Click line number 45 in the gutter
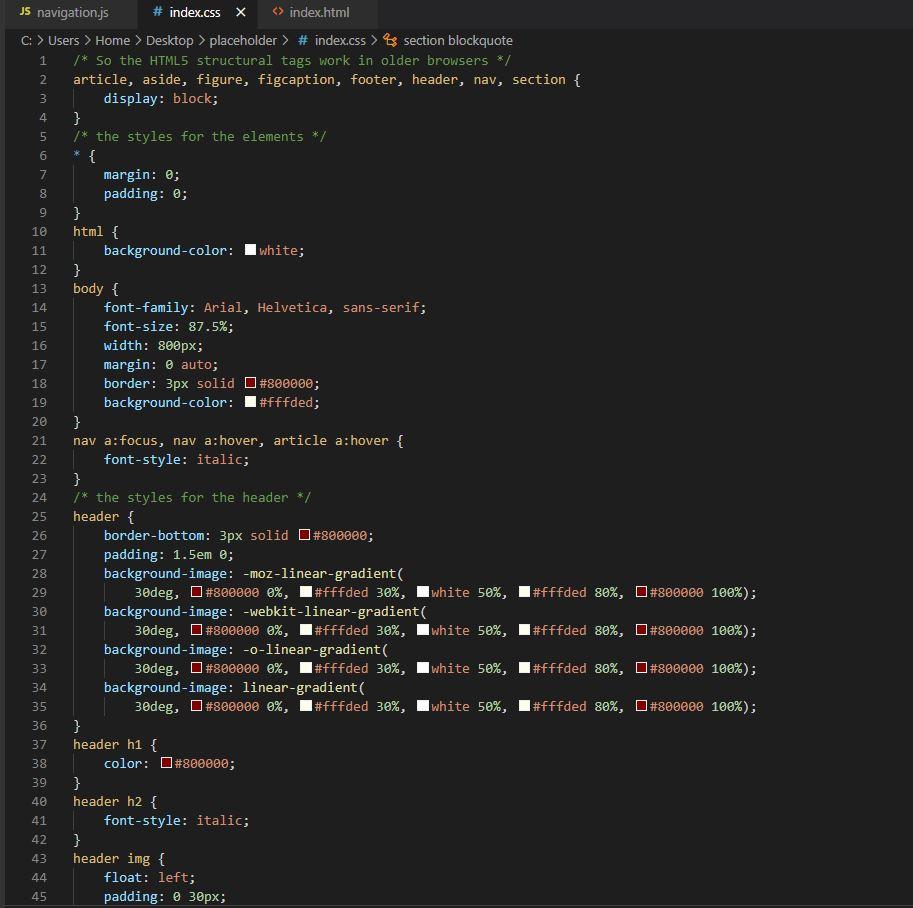Screen dimensions: 913x908 tap(39, 896)
